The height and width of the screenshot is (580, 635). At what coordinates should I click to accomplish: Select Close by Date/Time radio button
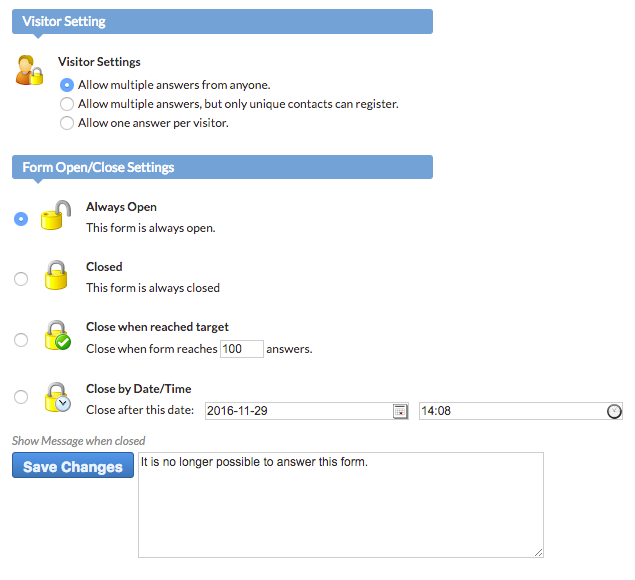click(x=21, y=397)
